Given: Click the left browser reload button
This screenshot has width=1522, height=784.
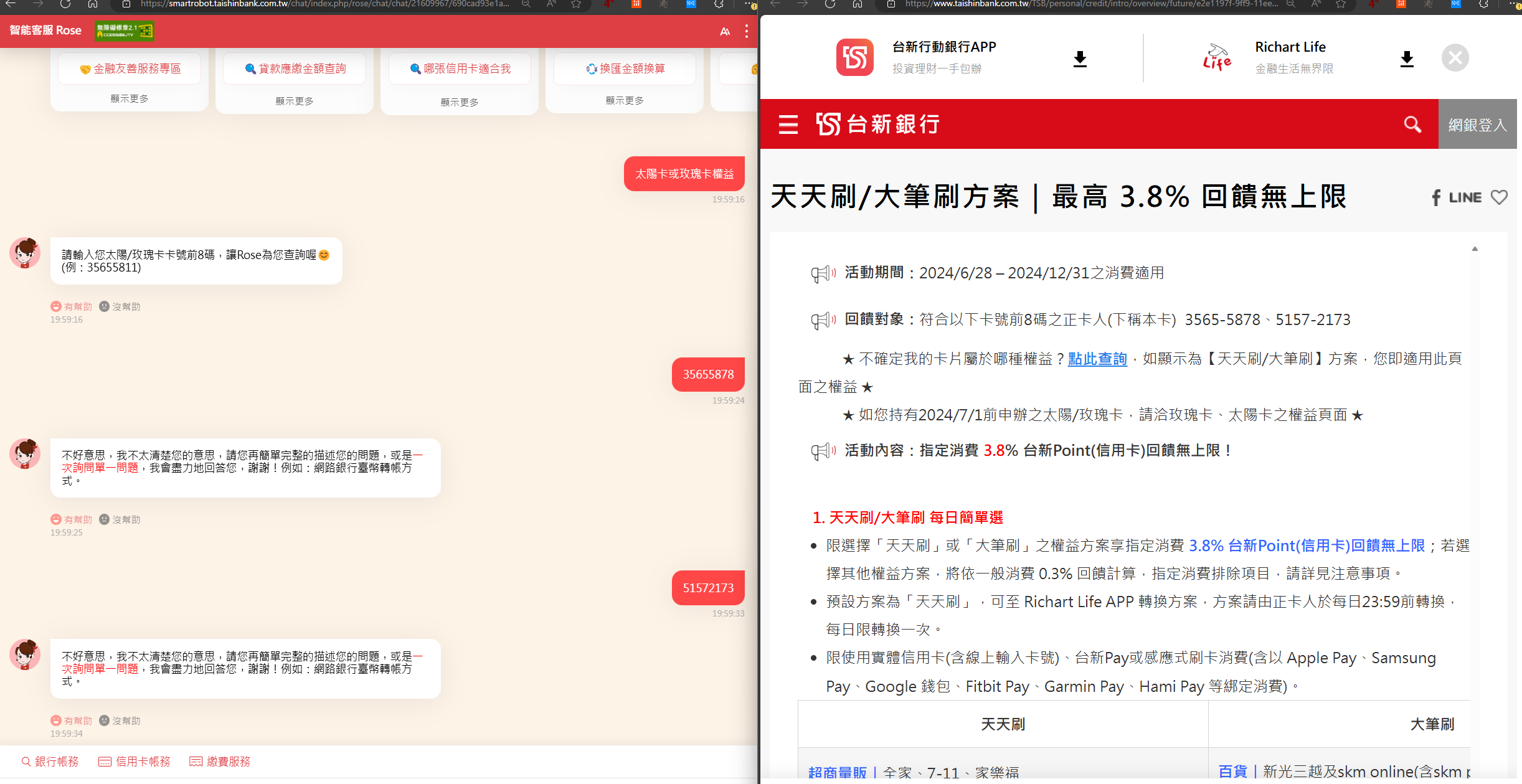Looking at the screenshot, I should [65, 4].
